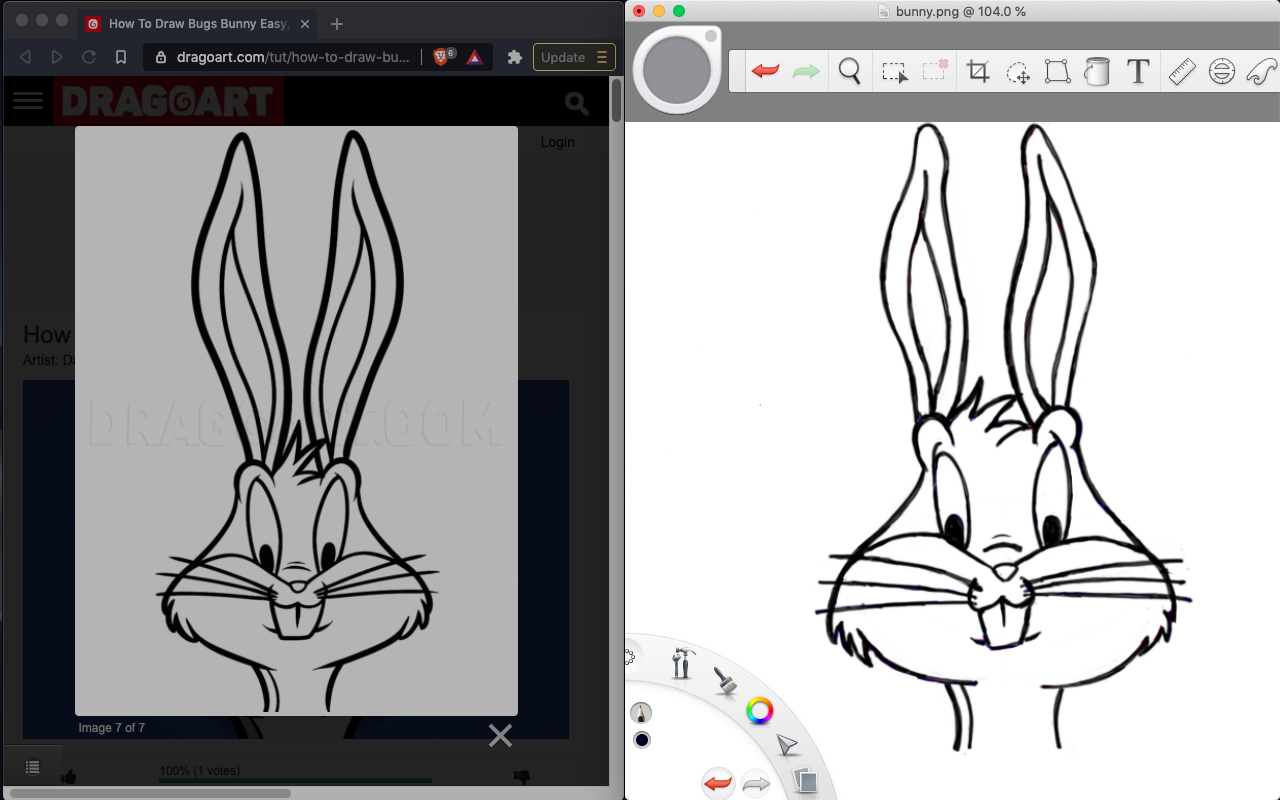Screen dimensions: 1280x800
Task: Click the '100% (1 votes)' rating text
Action: tap(200, 771)
